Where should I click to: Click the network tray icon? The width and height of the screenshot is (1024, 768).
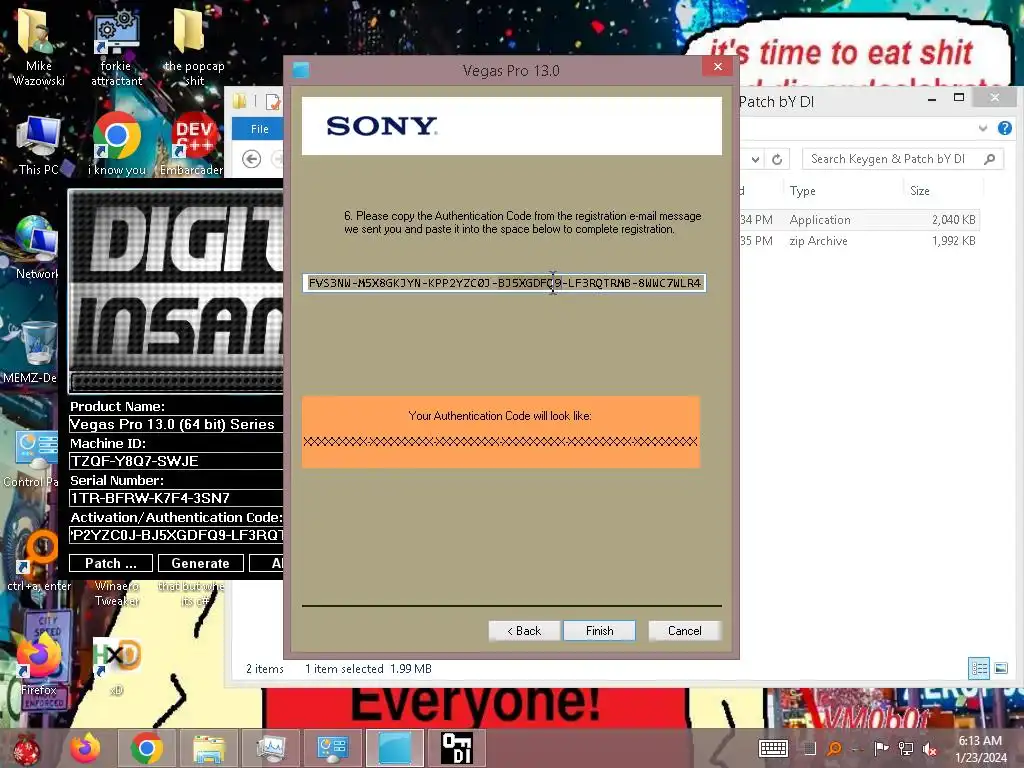pyautogui.click(x=906, y=748)
